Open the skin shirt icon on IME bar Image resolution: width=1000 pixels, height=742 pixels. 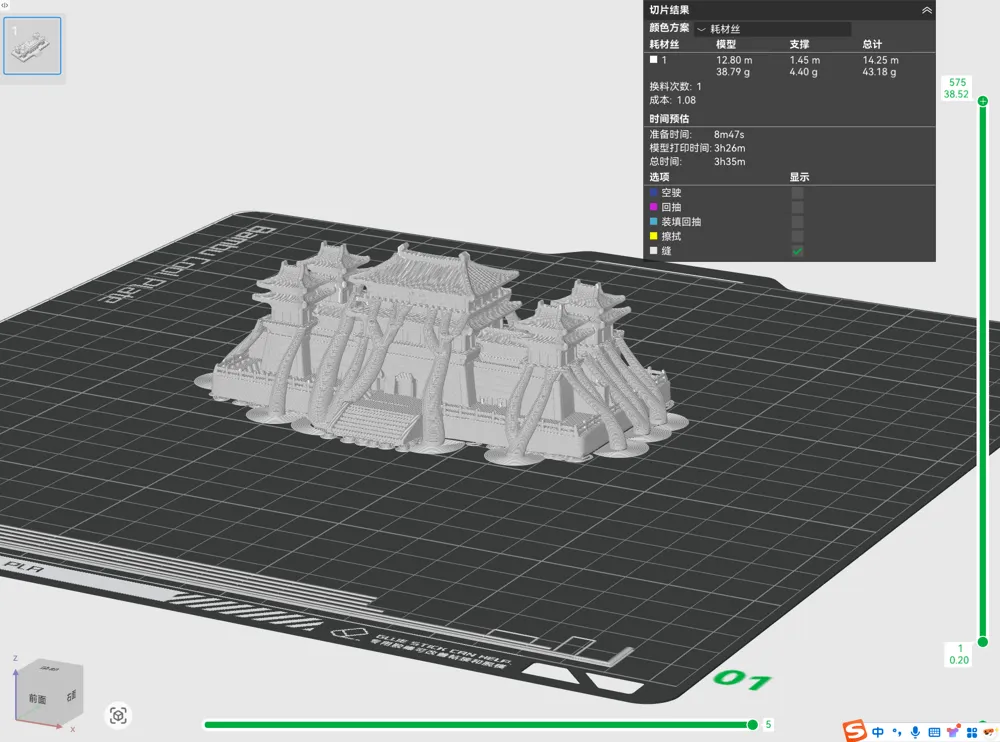[953, 732]
